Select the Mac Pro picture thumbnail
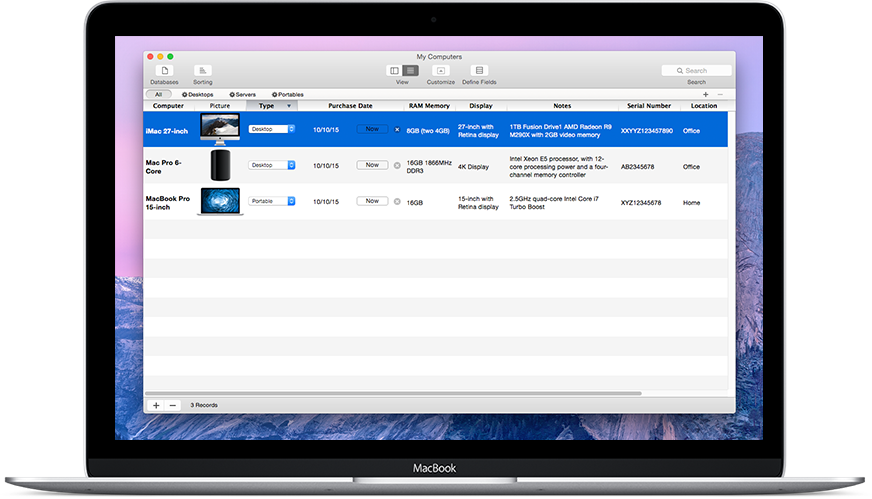 click(220, 165)
